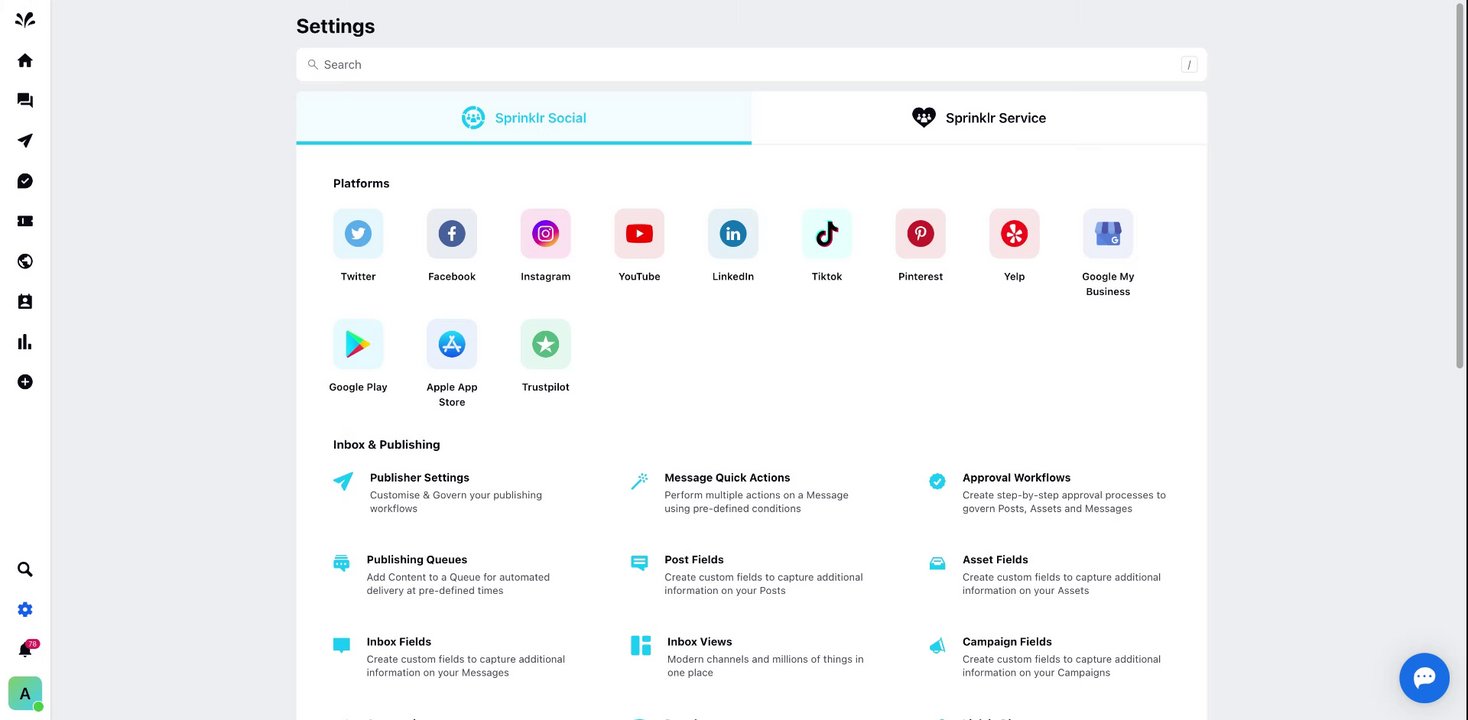Image resolution: width=1468 pixels, height=720 pixels.
Task: Open Inbox Fields settings
Action: [x=399, y=642]
